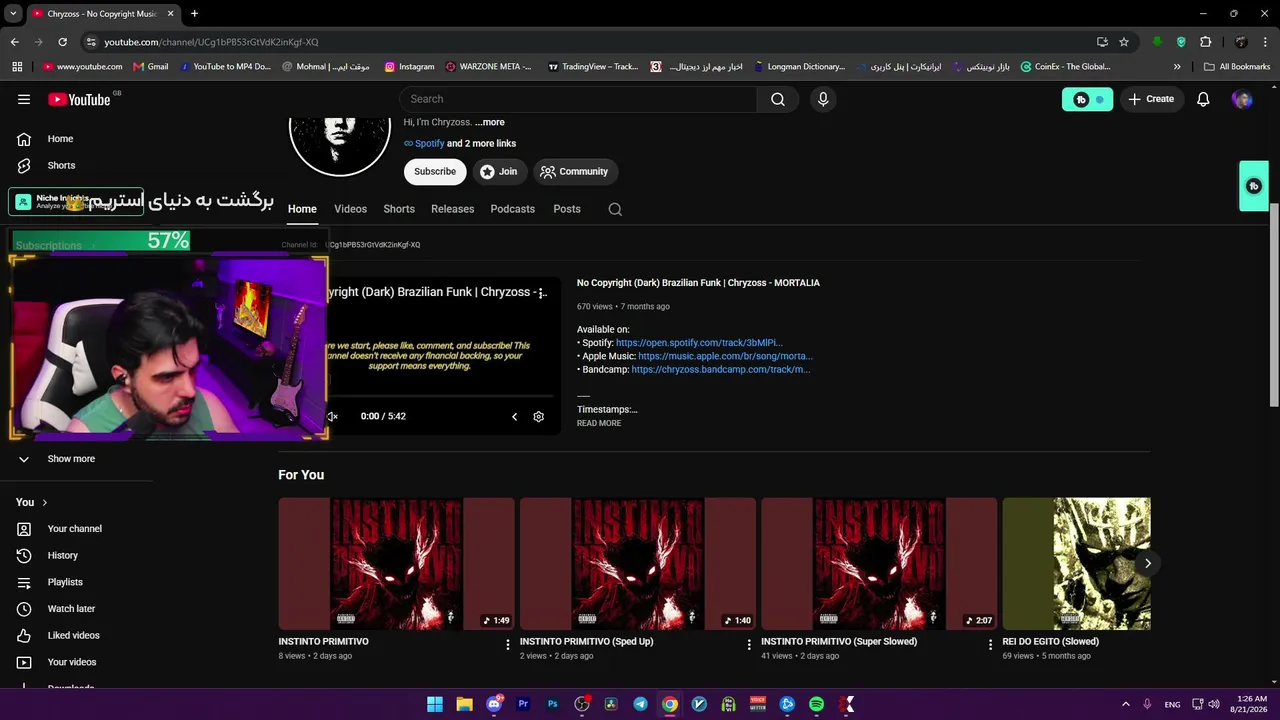Viewport: 1280px width, 720px height.
Task: Expand video description via READ MORE
Action: [x=599, y=423]
